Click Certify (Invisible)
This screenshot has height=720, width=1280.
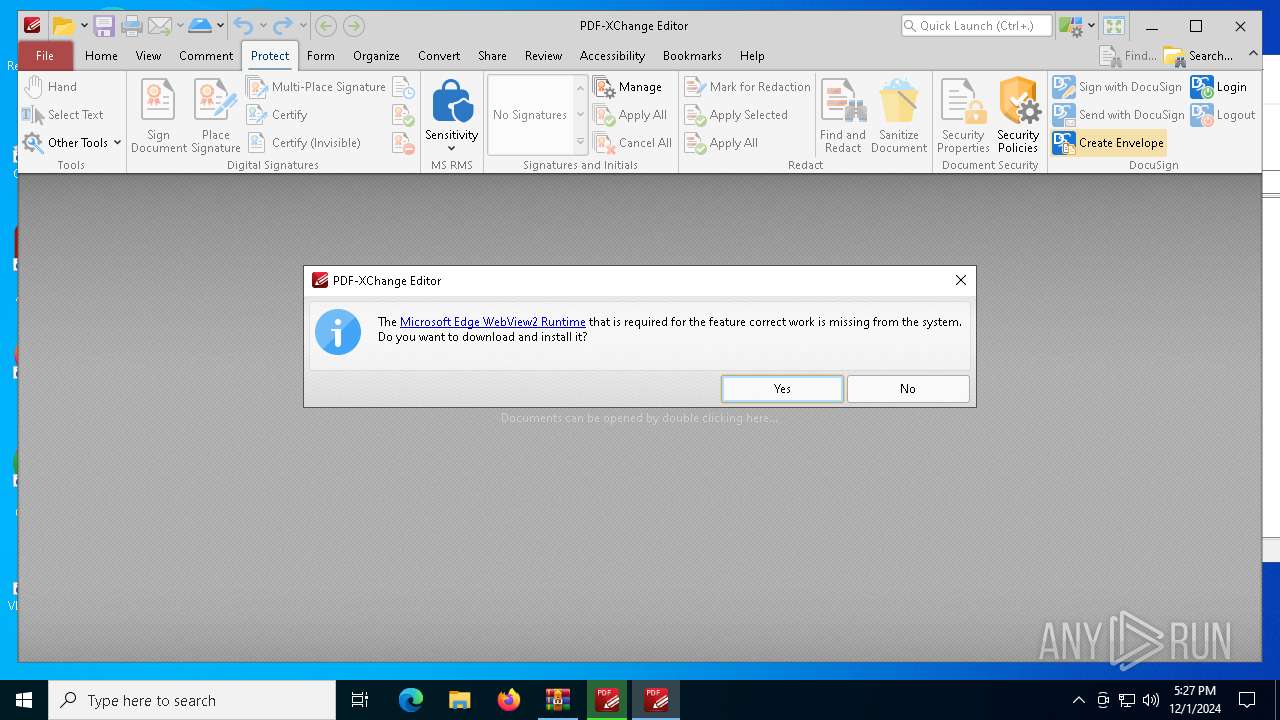coord(304,143)
